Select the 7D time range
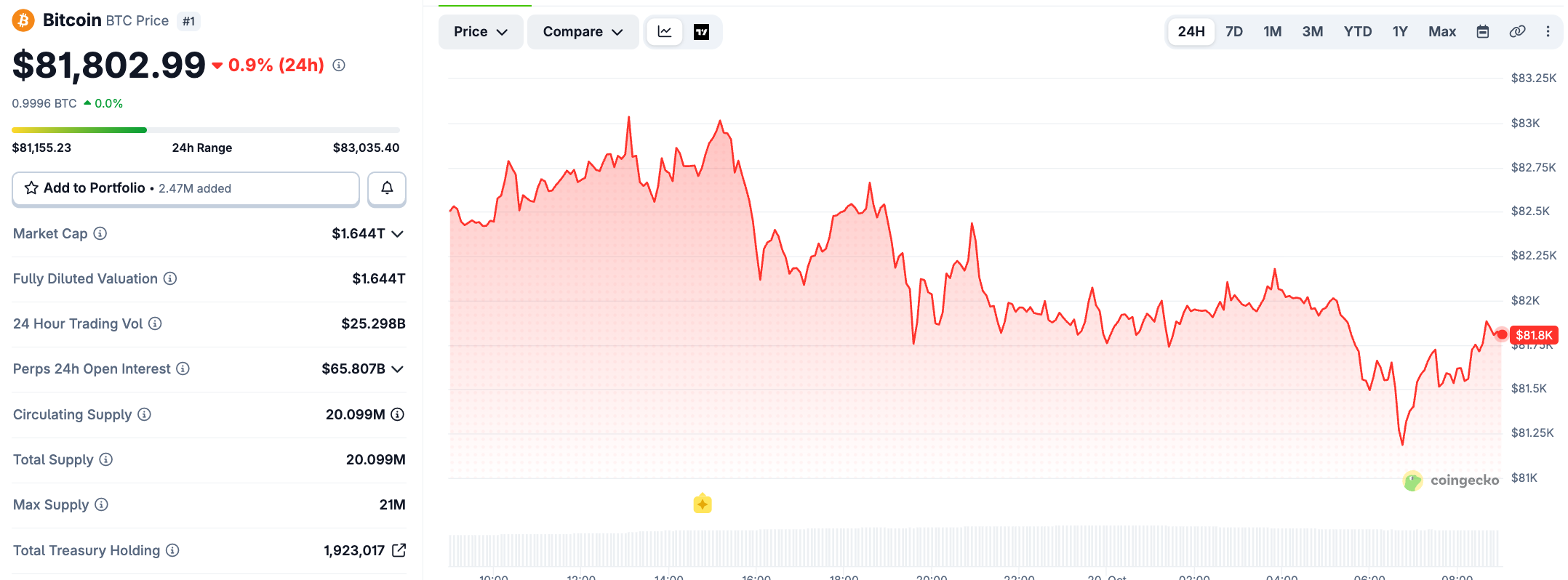 tap(1234, 31)
